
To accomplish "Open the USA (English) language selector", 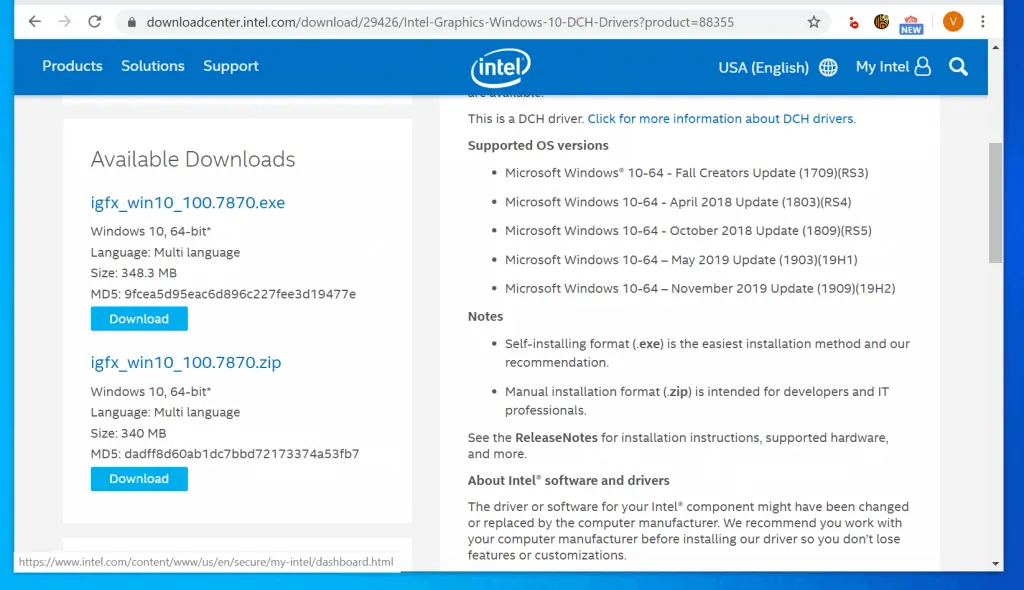I will [x=763, y=68].
